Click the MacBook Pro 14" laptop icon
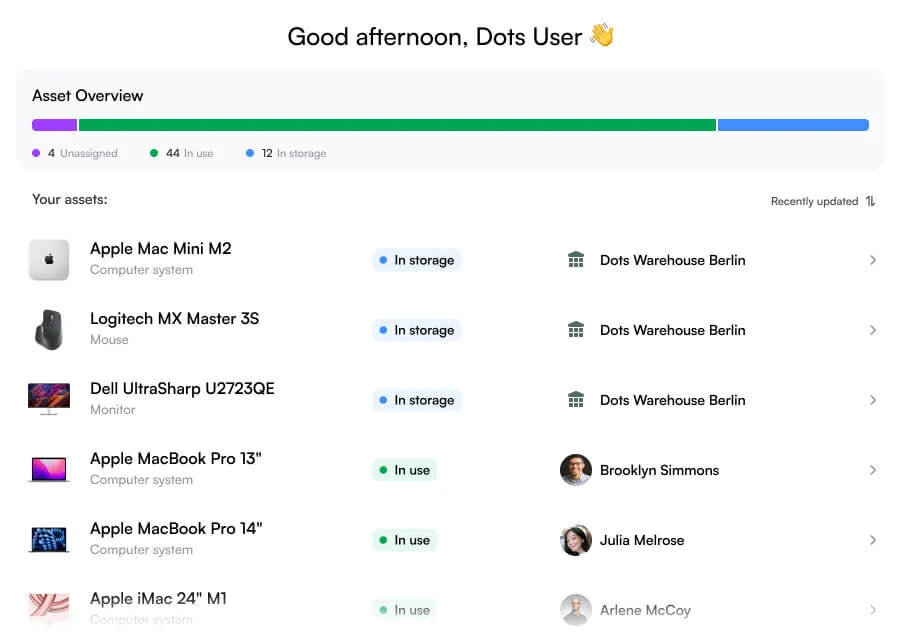Screen dimensions: 901x632 pyautogui.click(x=49, y=539)
